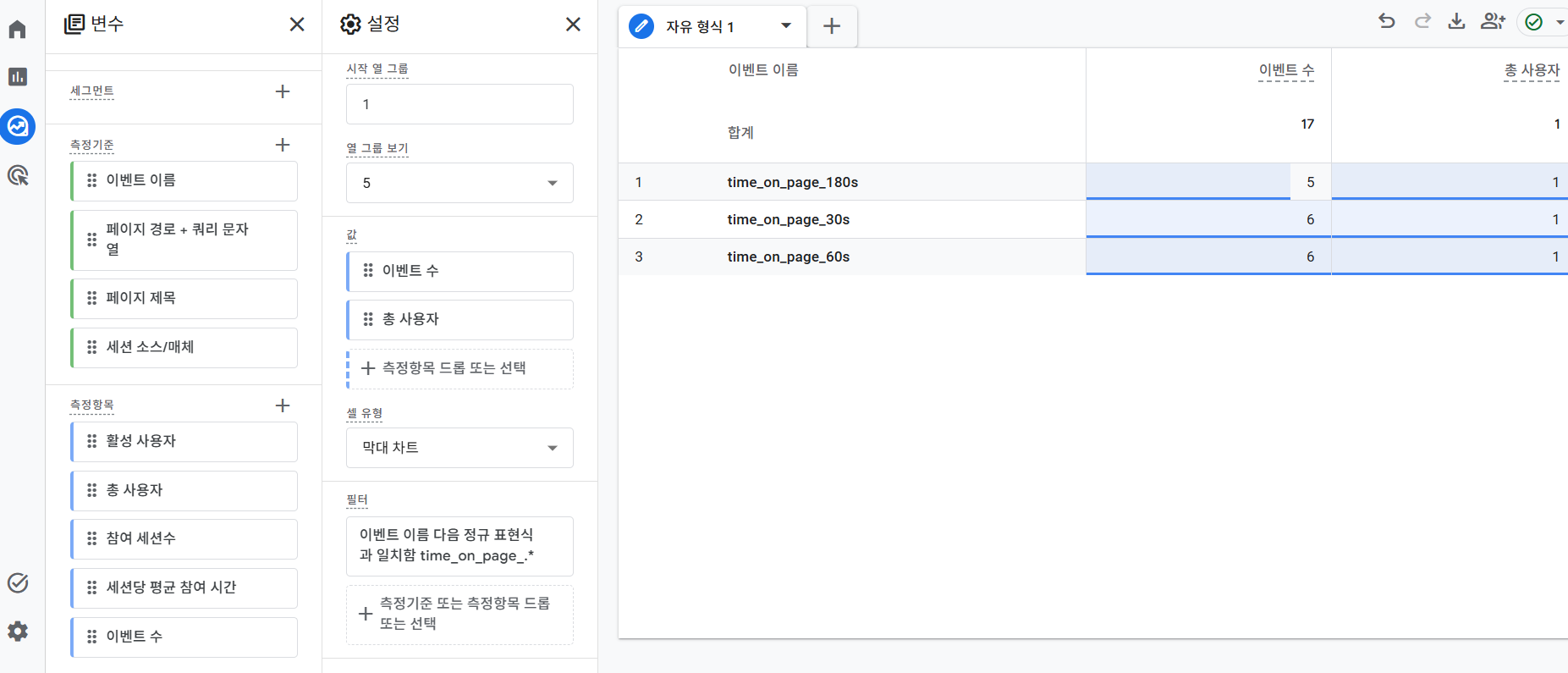1568x673 pixels.
Task: Close the 설정 panel
Action: (573, 25)
